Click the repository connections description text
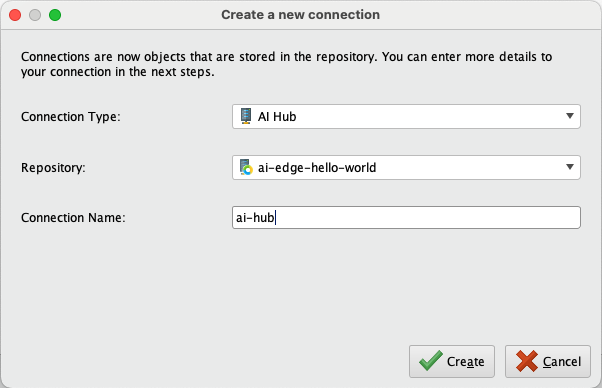Viewport: 602px width, 388px height. [x=286, y=64]
